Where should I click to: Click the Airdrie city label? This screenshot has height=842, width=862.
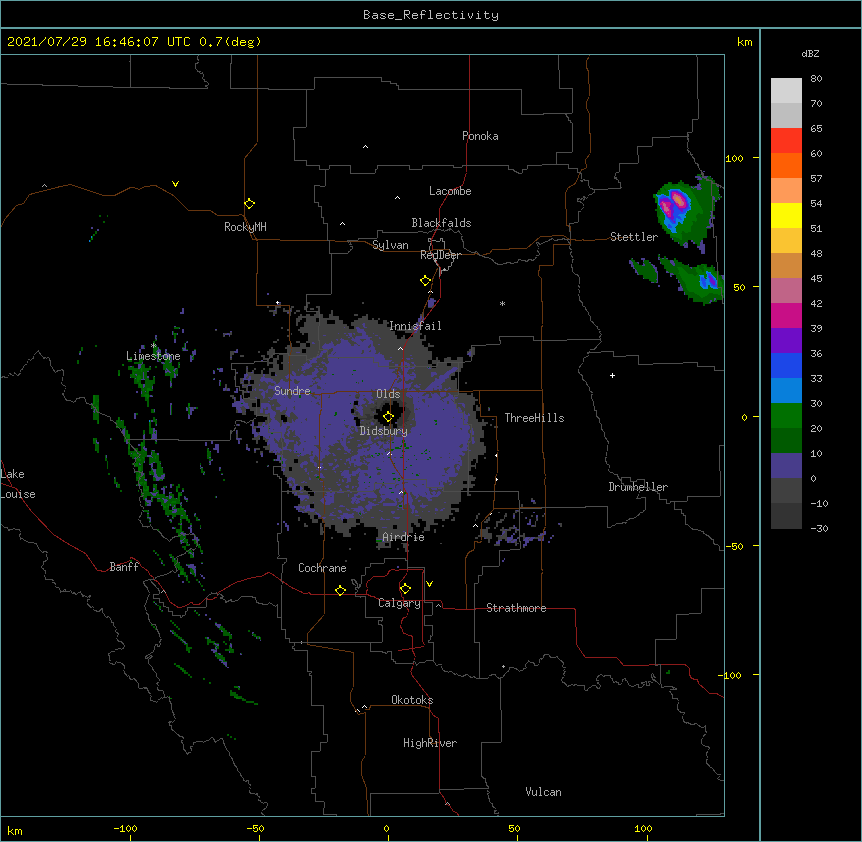tap(403, 537)
